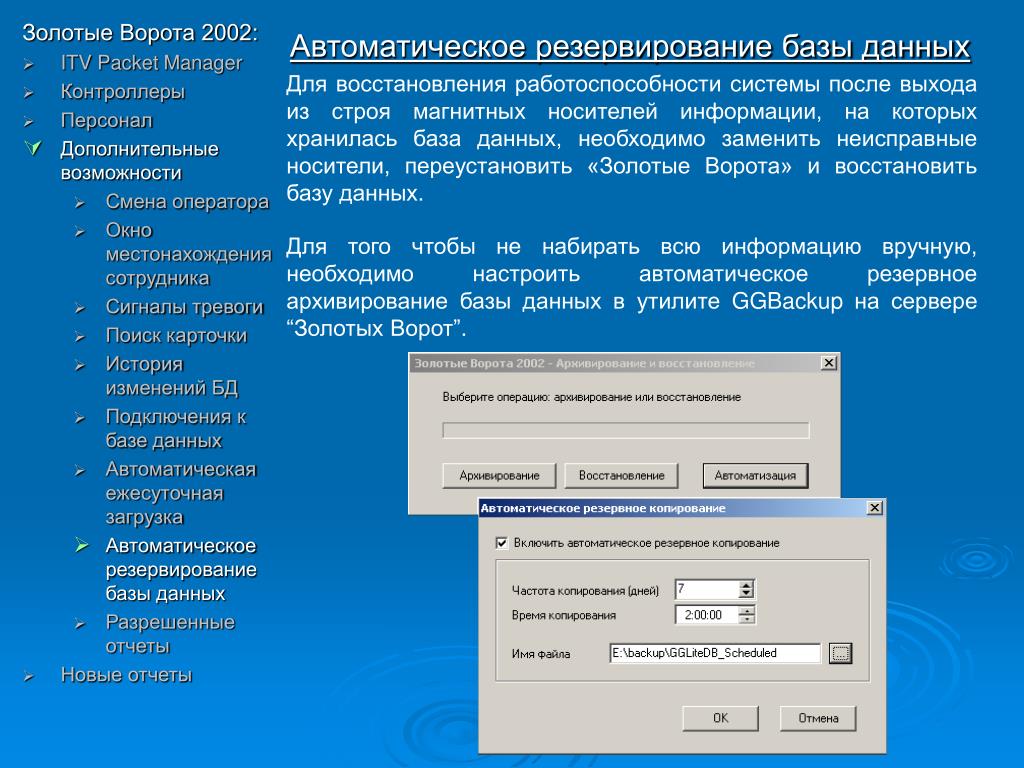This screenshot has height=768, width=1024.
Task: Cancel using the Отмена button
Action: pyautogui.click(x=818, y=718)
